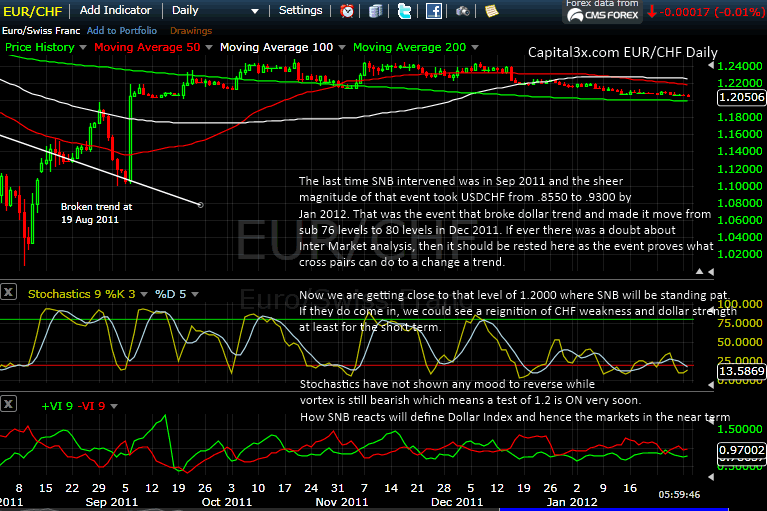The image size is (767, 511).
Task: Click the camera snapshot icon
Action: (x=462, y=11)
